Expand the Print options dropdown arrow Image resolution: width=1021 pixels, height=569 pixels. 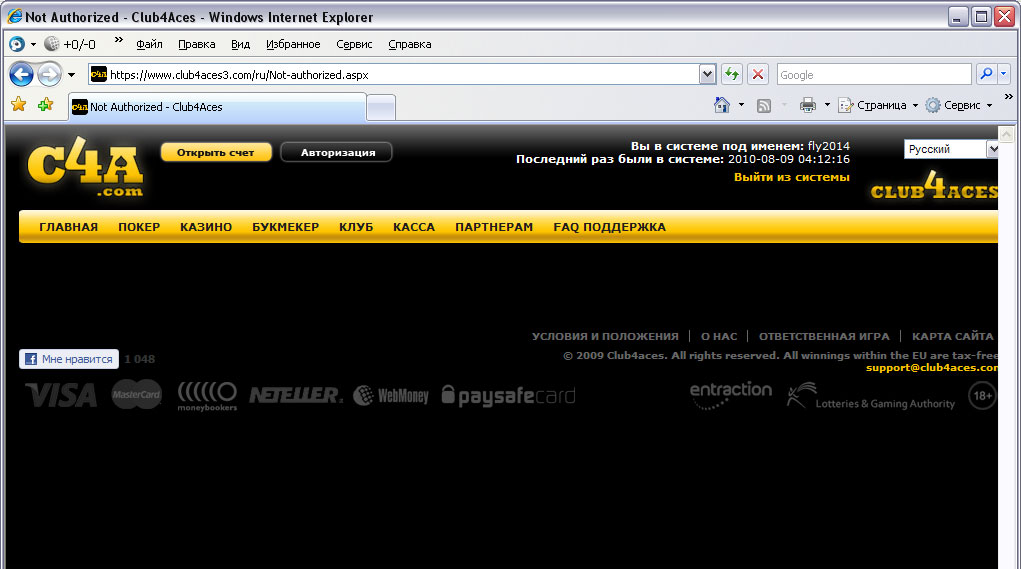[827, 105]
